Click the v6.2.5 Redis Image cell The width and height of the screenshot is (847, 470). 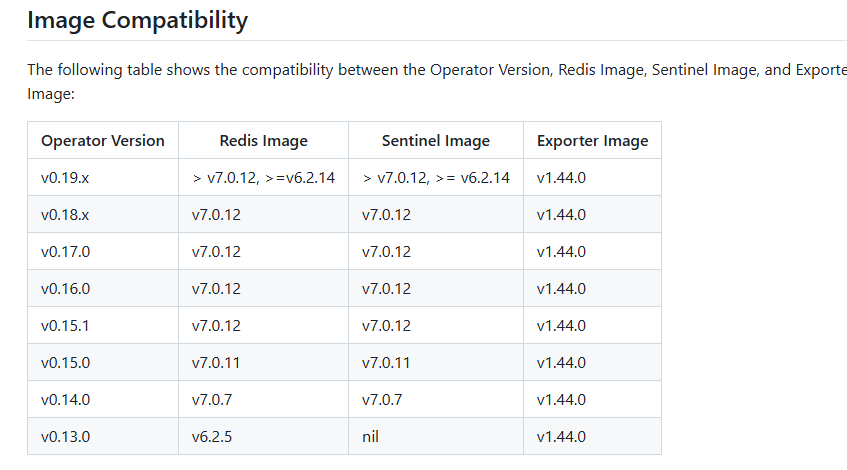[x=264, y=436]
